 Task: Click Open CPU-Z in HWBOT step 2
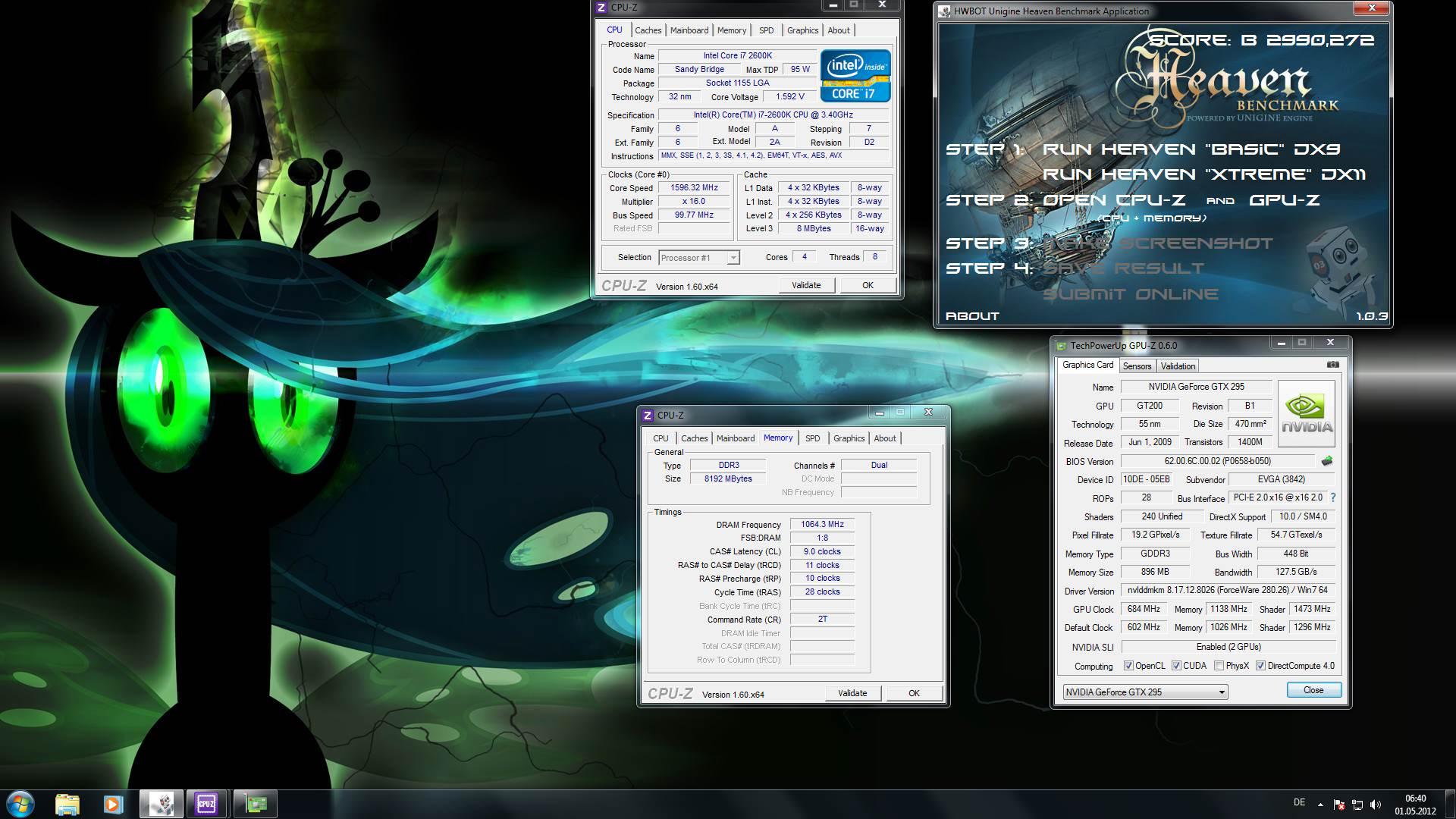1113,200
